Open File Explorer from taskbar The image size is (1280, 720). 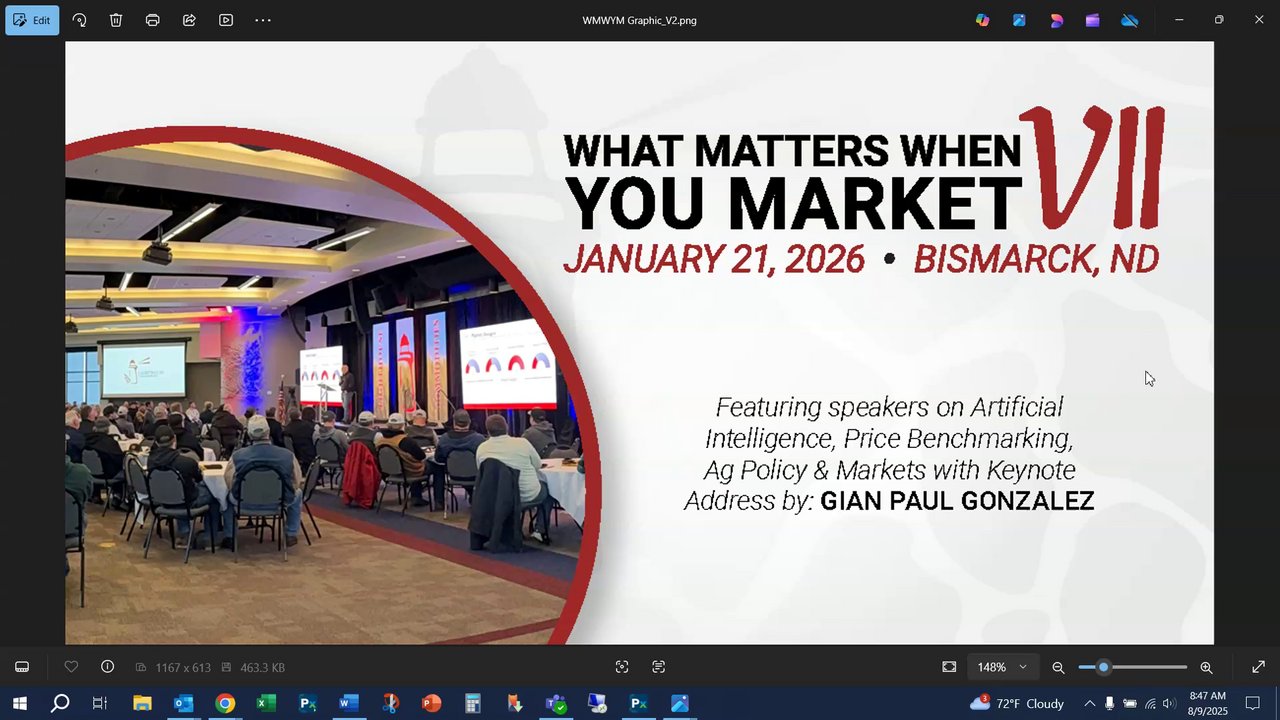coord(142,703)
